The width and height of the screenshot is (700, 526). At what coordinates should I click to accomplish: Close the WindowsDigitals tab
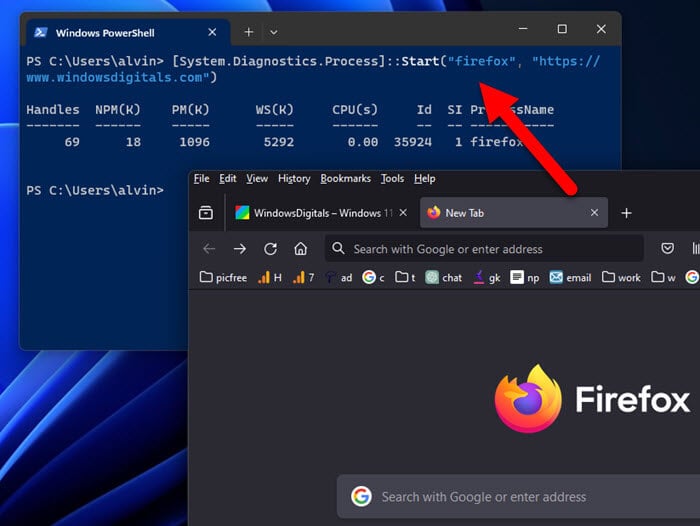coord(403,213)
